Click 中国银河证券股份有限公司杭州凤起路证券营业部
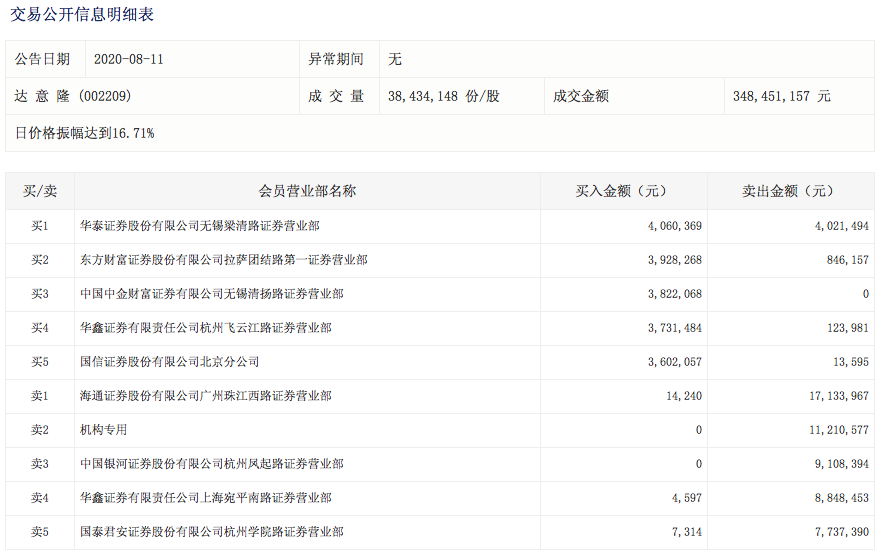Viewport: 887px width, 554px height. [x=212, y=464]
